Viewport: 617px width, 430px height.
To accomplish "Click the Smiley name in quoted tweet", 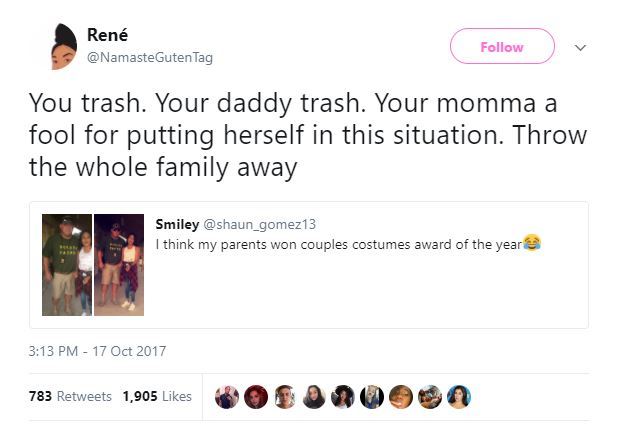I will [x=177, y=224].
